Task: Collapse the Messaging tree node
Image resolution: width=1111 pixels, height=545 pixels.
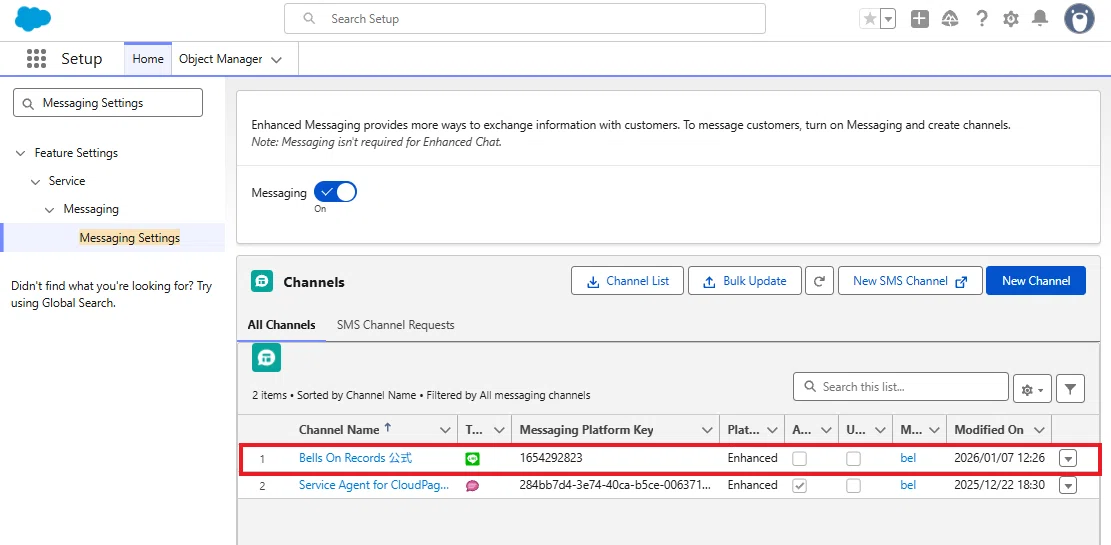Action: click(x=49, y=210)
